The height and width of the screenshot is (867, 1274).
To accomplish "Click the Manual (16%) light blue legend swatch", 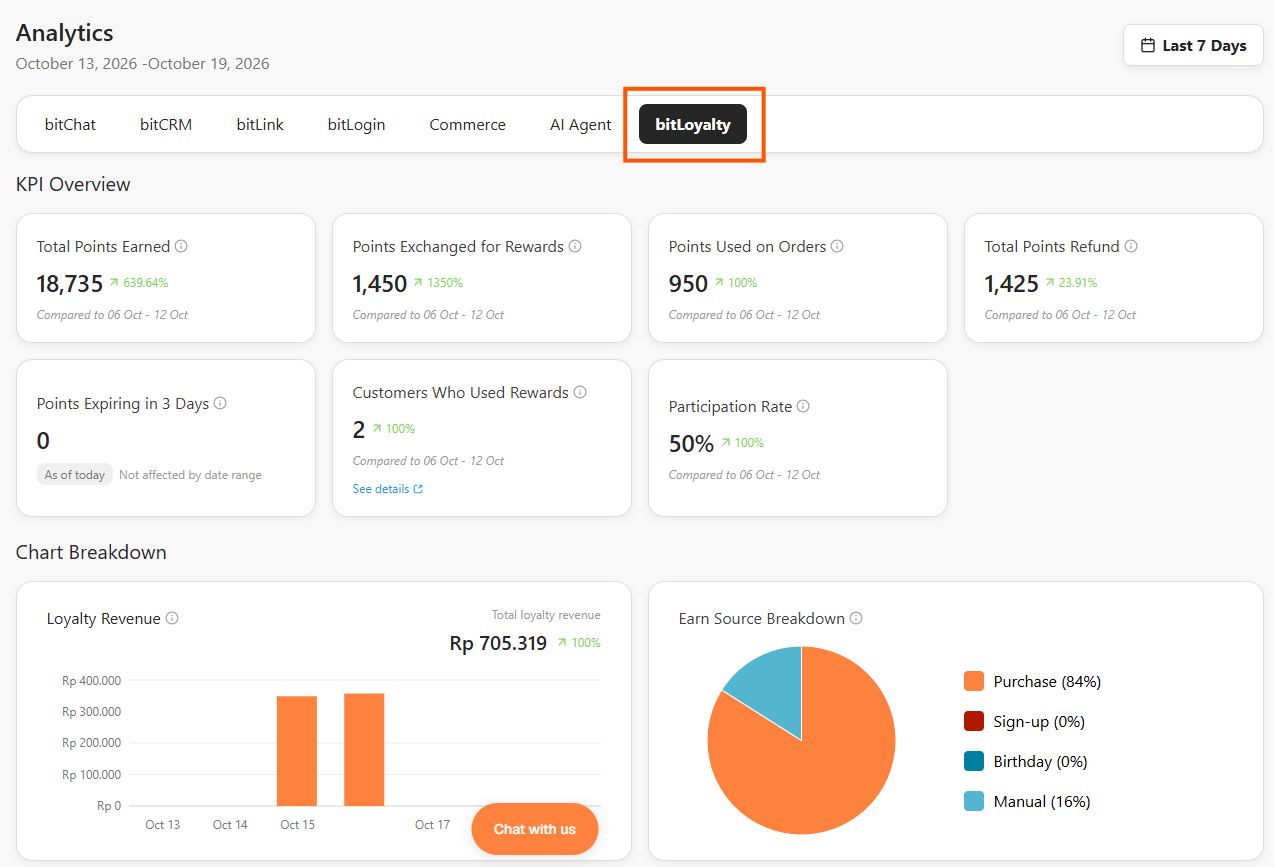I will [974, 801].
